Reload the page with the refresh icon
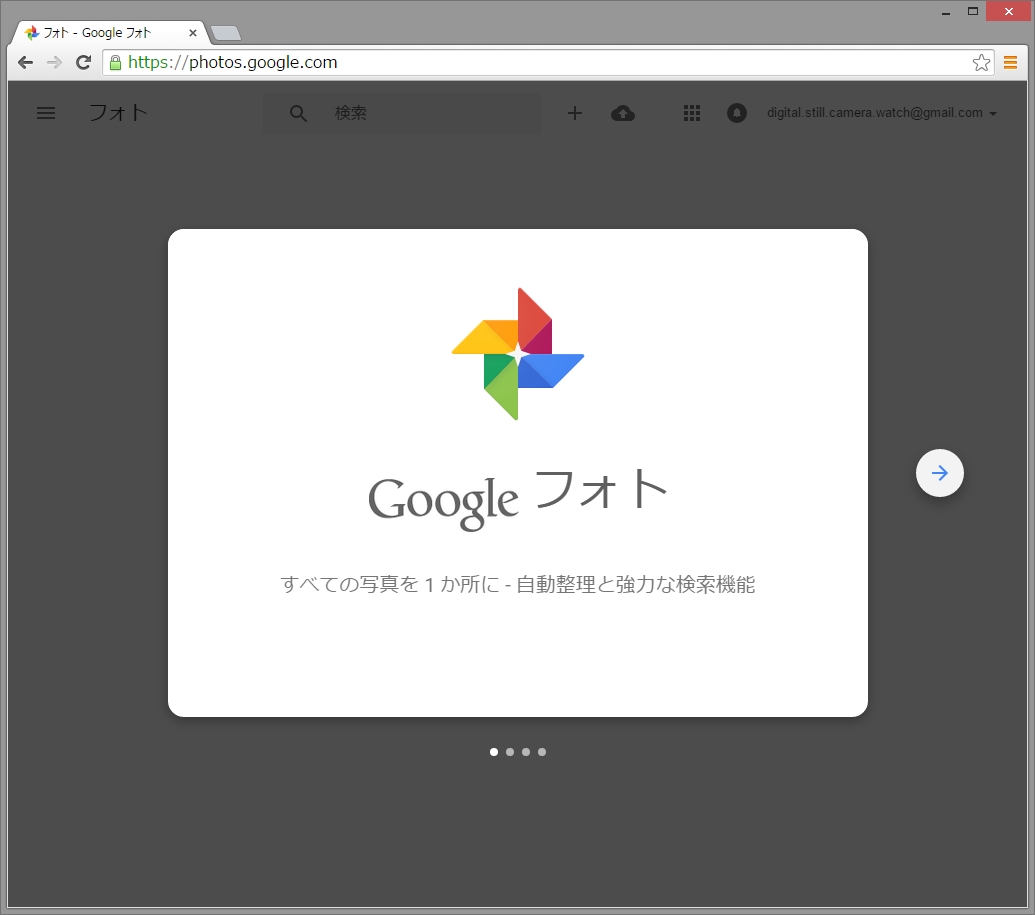Viewport: 1035px width, 915px height. coord(83,63)
